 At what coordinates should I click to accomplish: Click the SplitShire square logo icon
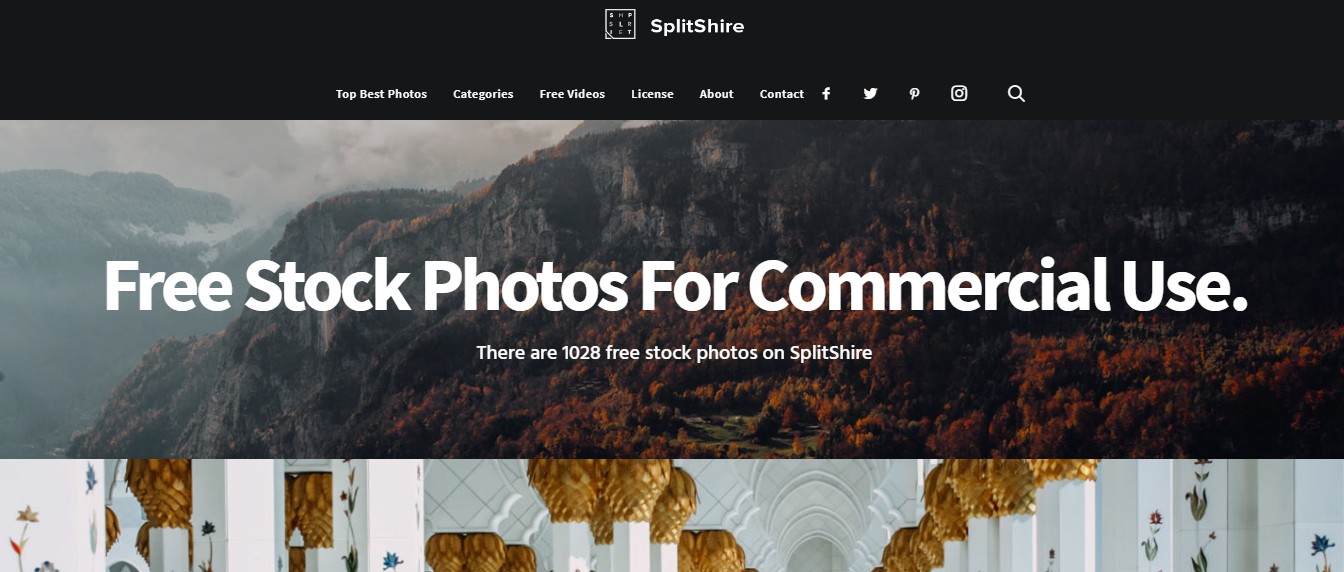[x=620, y=24]
